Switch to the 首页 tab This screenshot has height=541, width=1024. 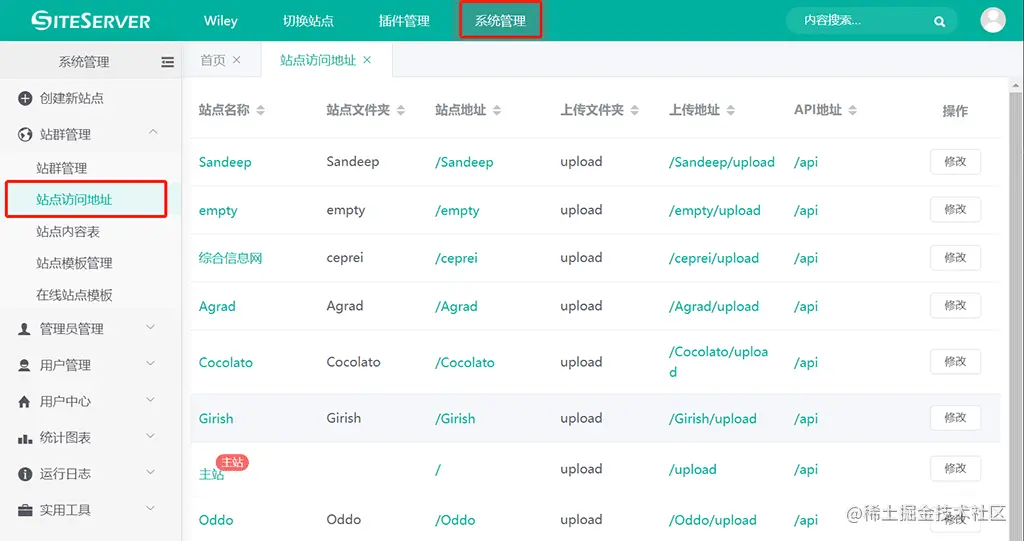213,60
